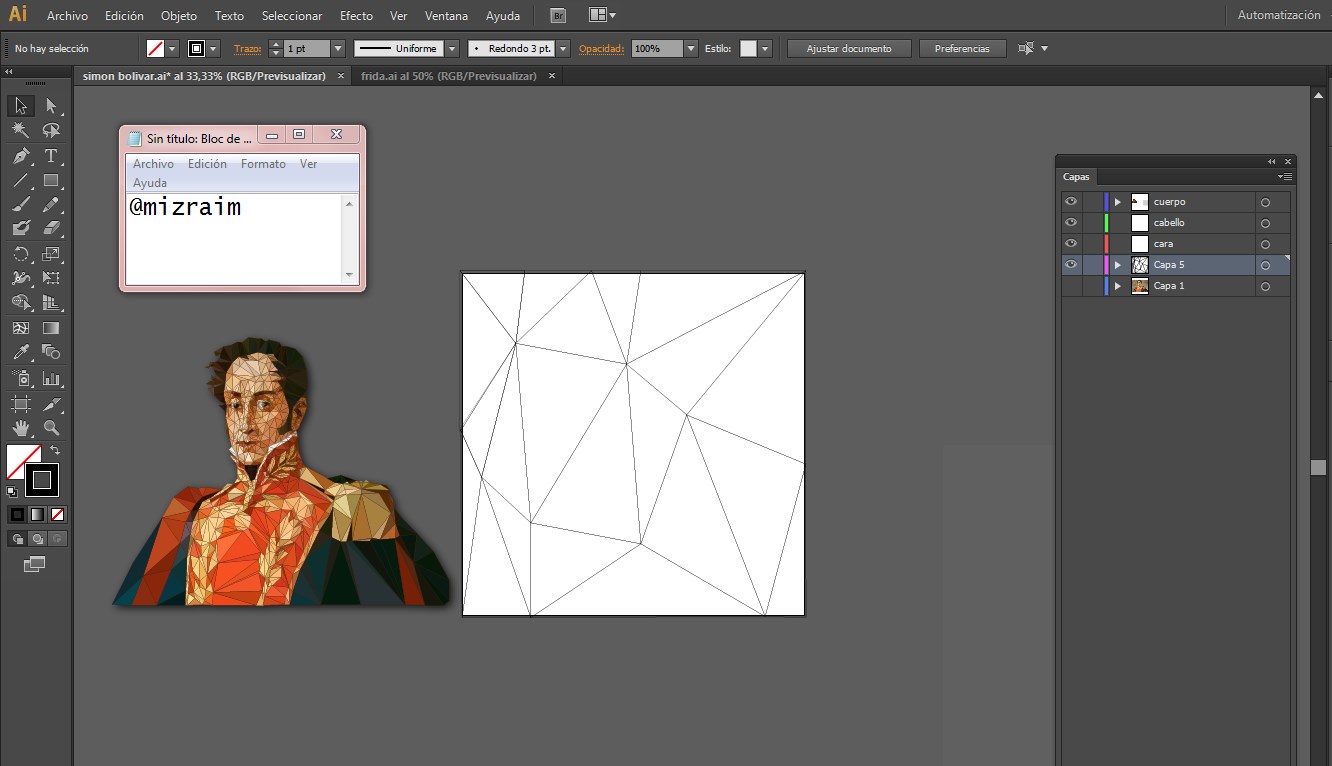The image size is (1332, 766).
Task: Select the Width tool
Action: pos(21,278)
